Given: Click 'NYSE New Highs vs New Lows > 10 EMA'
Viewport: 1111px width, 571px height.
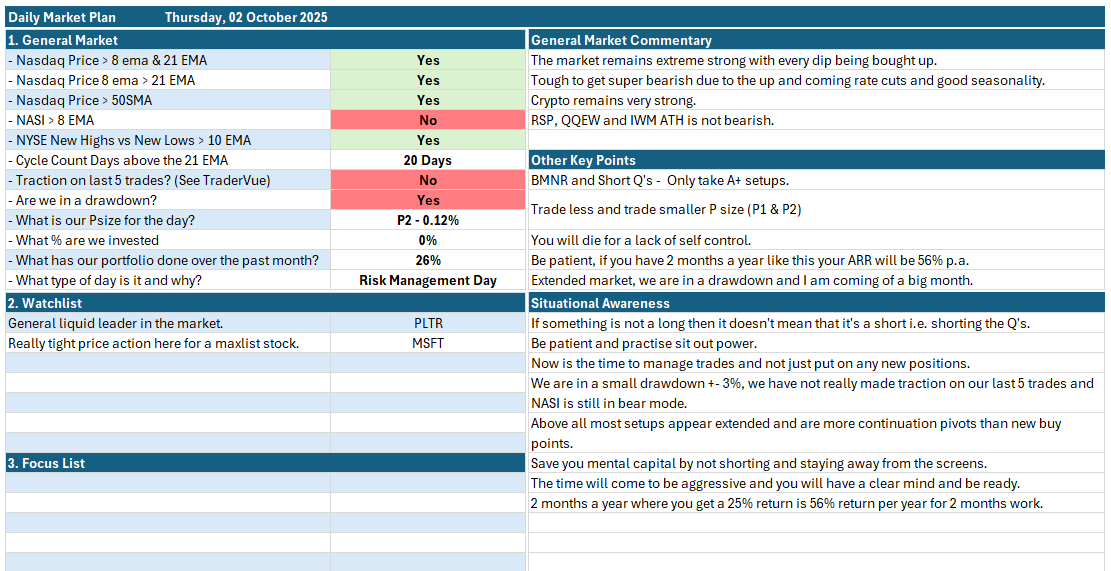Looking at the screenshot, I should click(x=168, y=140).
